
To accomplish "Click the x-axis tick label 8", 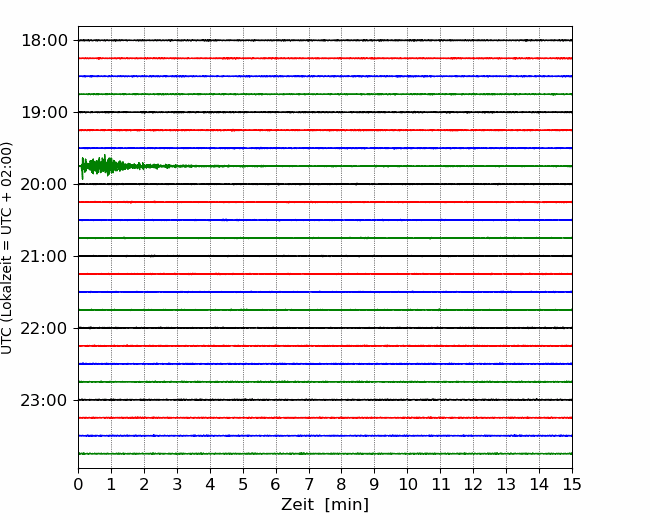I will pyautogui.click(x=342, y=484).
